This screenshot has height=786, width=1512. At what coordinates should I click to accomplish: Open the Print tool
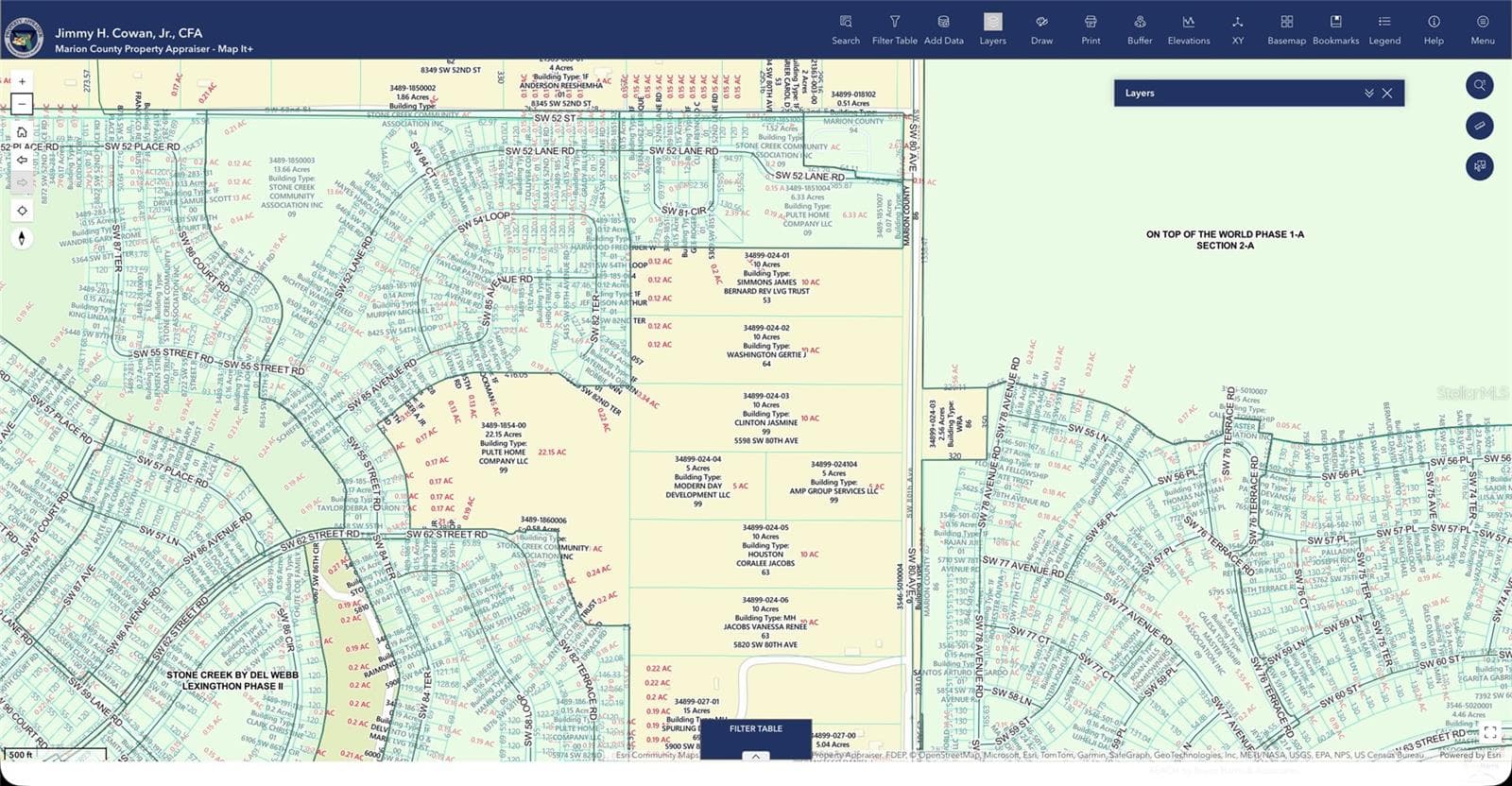point(1091,29)
